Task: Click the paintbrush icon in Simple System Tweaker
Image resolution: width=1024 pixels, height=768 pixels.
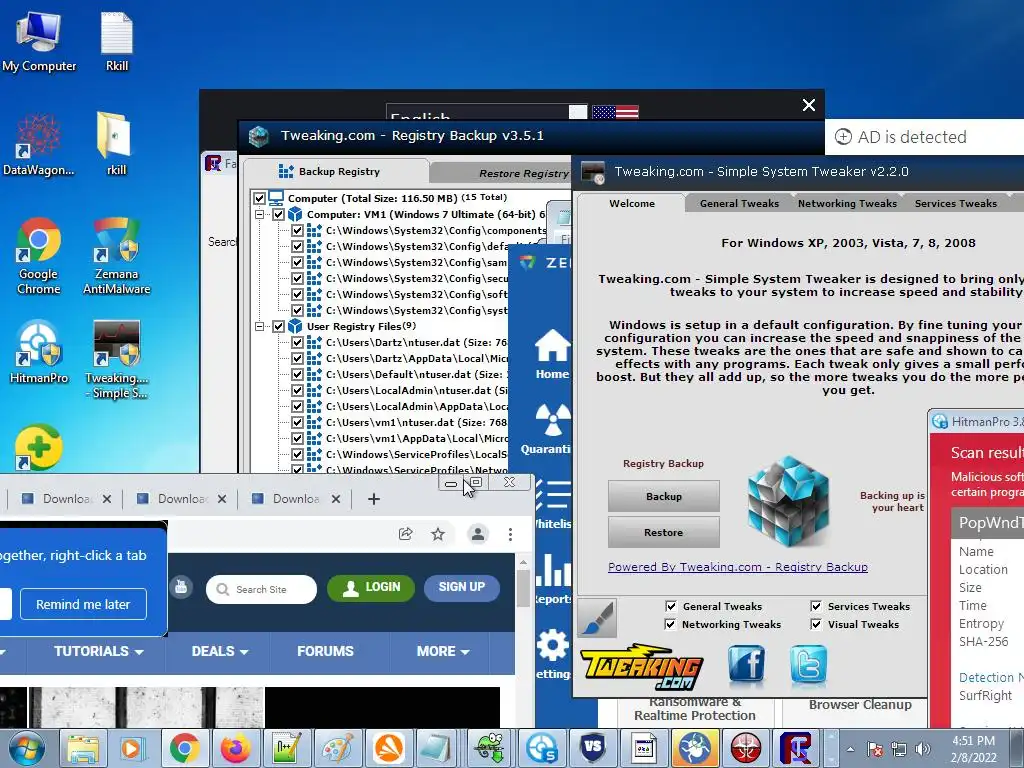Action: 597,618
